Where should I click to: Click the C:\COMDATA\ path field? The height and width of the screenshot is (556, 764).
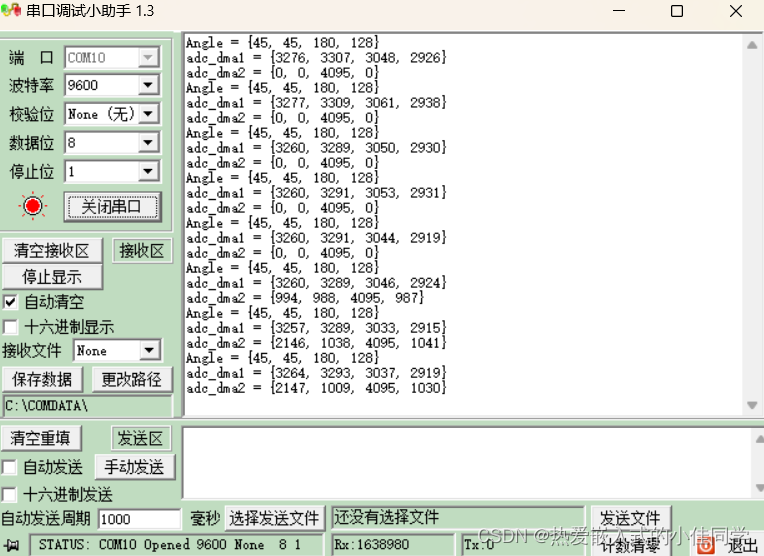coord(88,405)
